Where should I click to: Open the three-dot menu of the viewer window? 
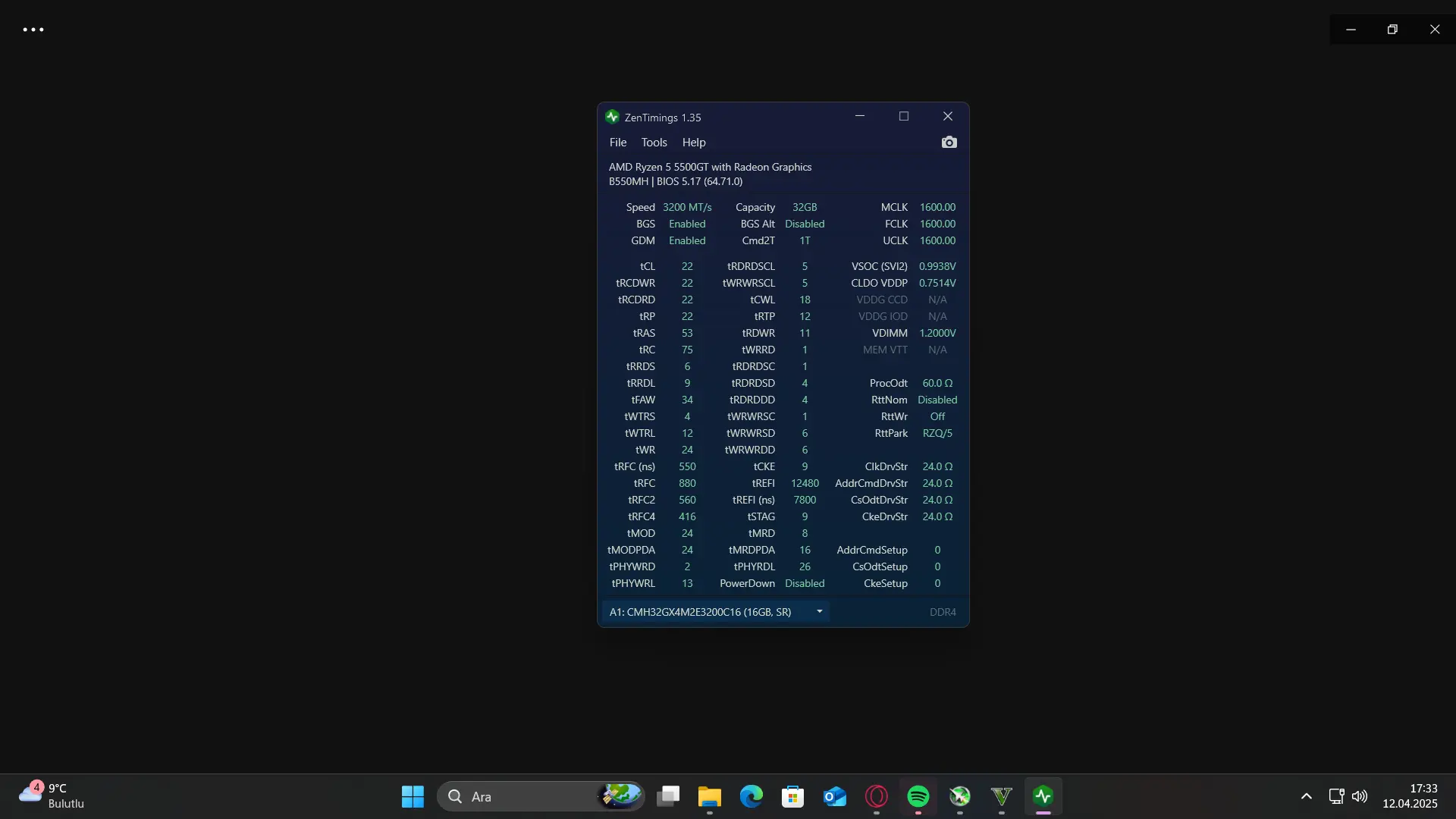tap(33, 30)
